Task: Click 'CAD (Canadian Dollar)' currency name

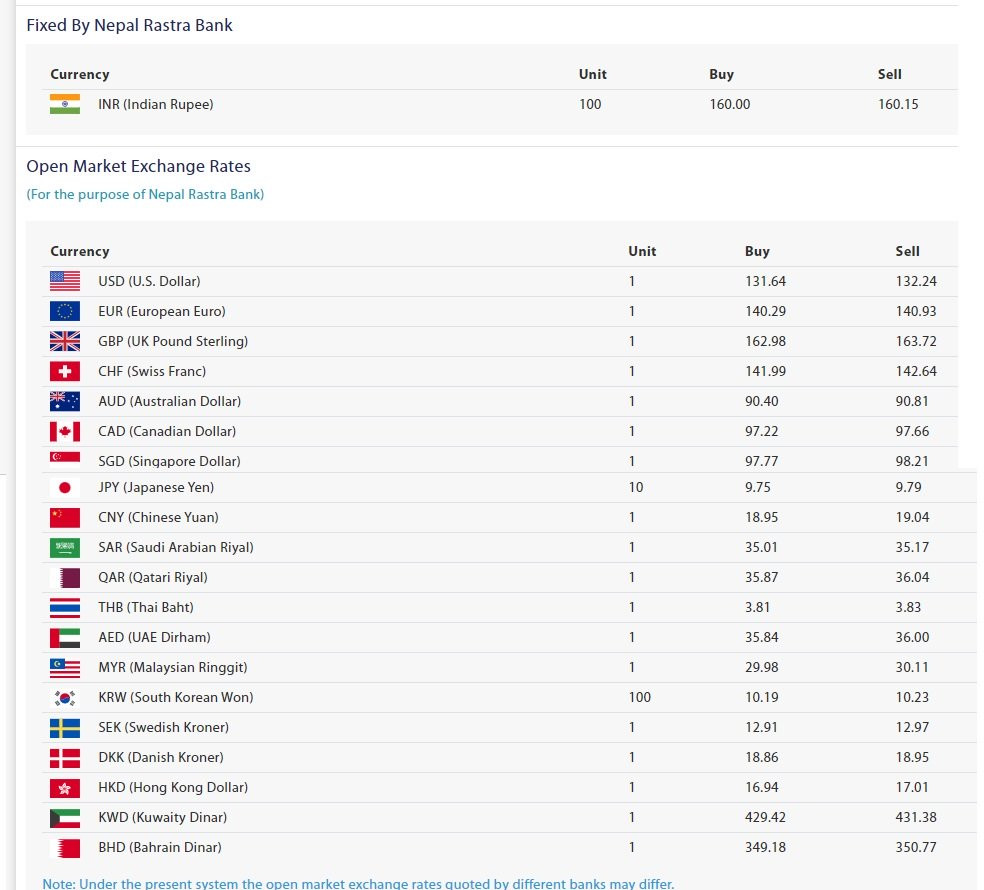Action: tap(167, 431)
